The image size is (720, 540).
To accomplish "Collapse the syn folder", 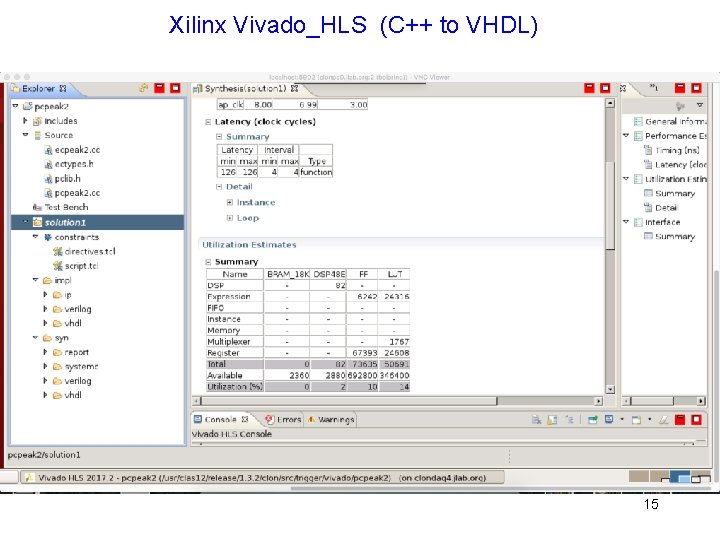I will (x=35, y=338).
